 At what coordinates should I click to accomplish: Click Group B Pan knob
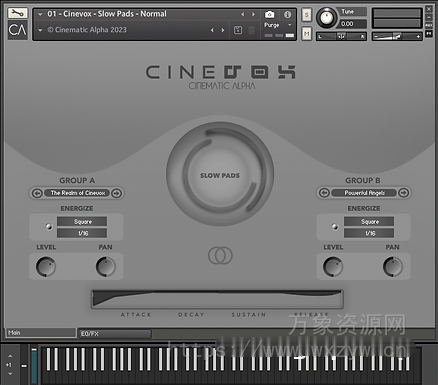click(x=393, y=266)
